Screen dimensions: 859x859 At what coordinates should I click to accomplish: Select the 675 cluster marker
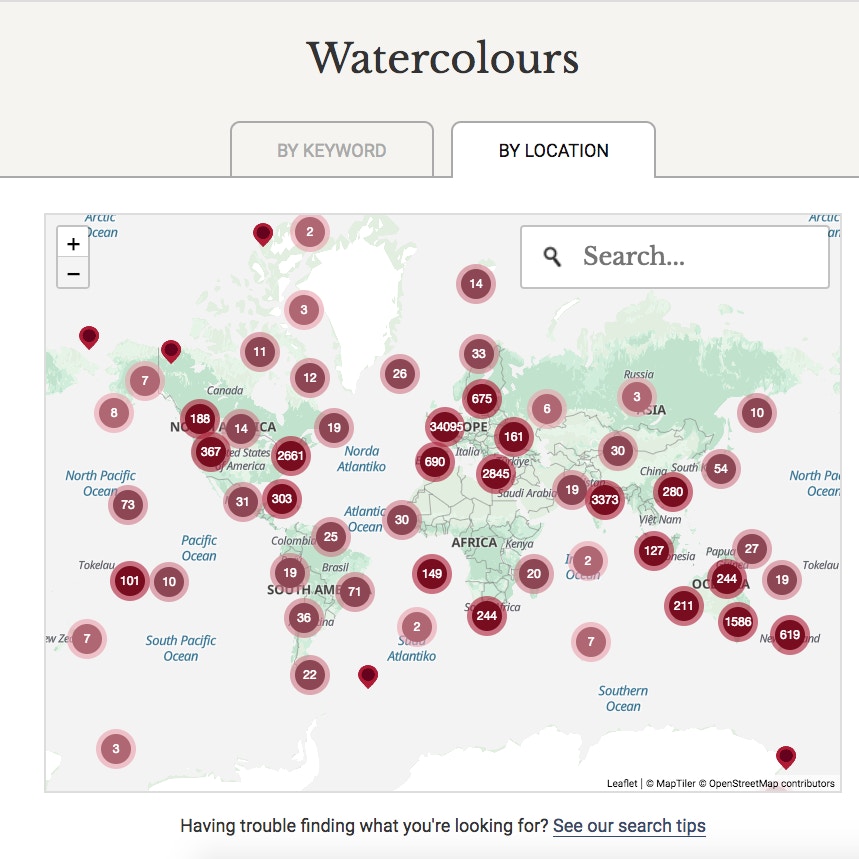point(482,398)
